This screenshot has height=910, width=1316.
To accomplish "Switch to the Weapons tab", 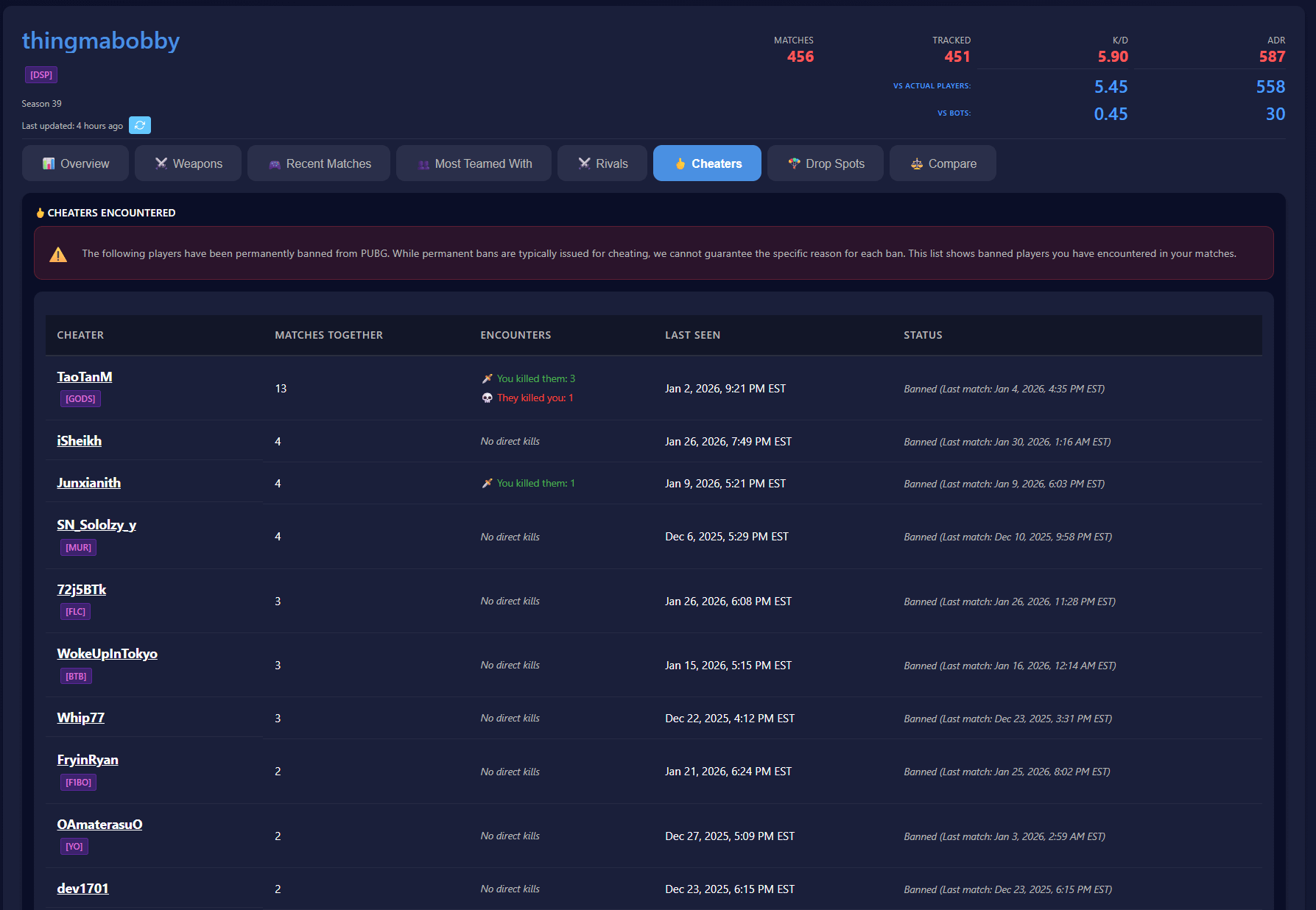I will pyautogui.click(x=188, y=163).
